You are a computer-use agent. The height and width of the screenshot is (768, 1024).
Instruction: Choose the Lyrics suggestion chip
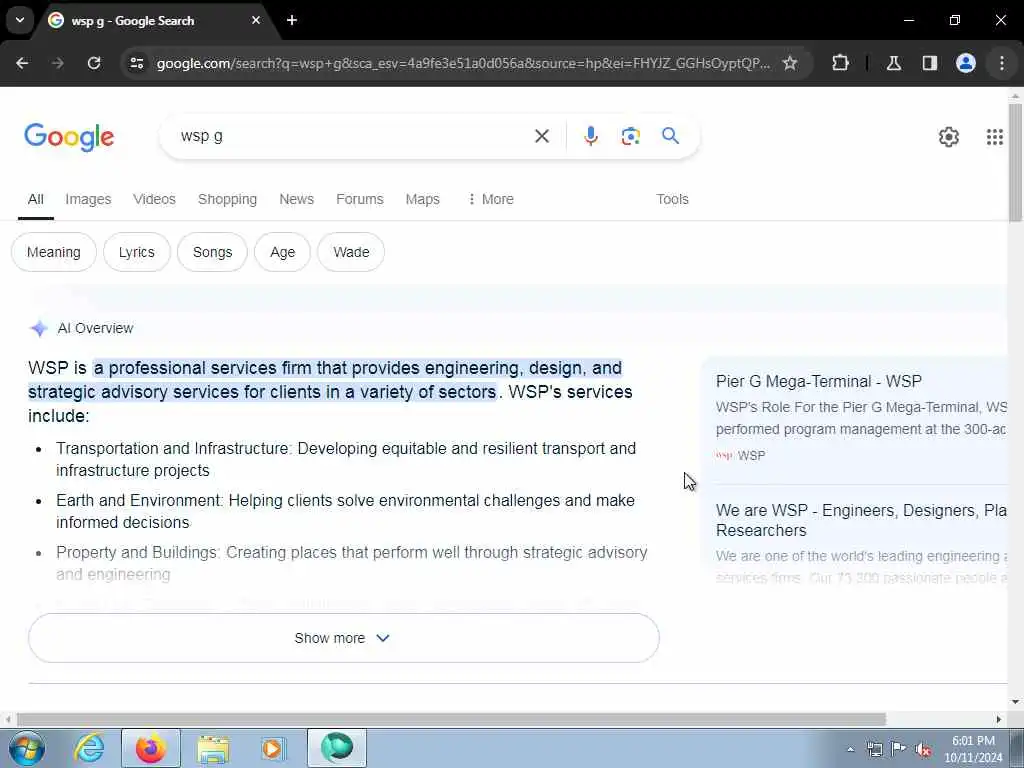[136, 252]
